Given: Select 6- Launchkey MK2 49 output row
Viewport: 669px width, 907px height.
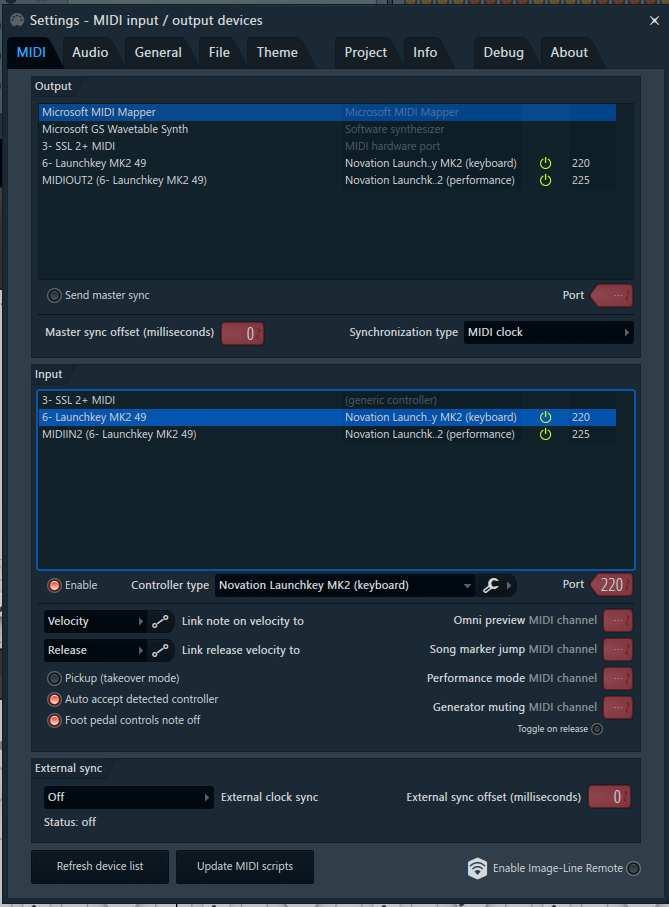Looking at the screenshot, I should (327, 163).
